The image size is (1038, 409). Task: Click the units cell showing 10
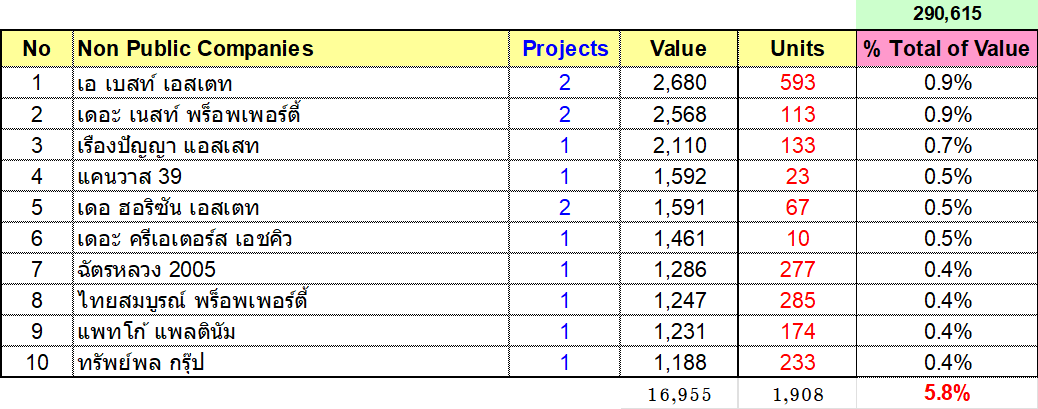click(797, 238)
